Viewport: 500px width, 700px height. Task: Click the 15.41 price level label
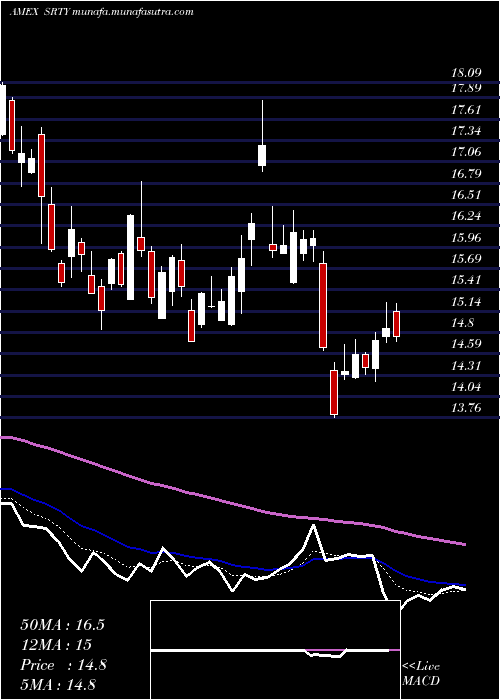pos(467,280)
